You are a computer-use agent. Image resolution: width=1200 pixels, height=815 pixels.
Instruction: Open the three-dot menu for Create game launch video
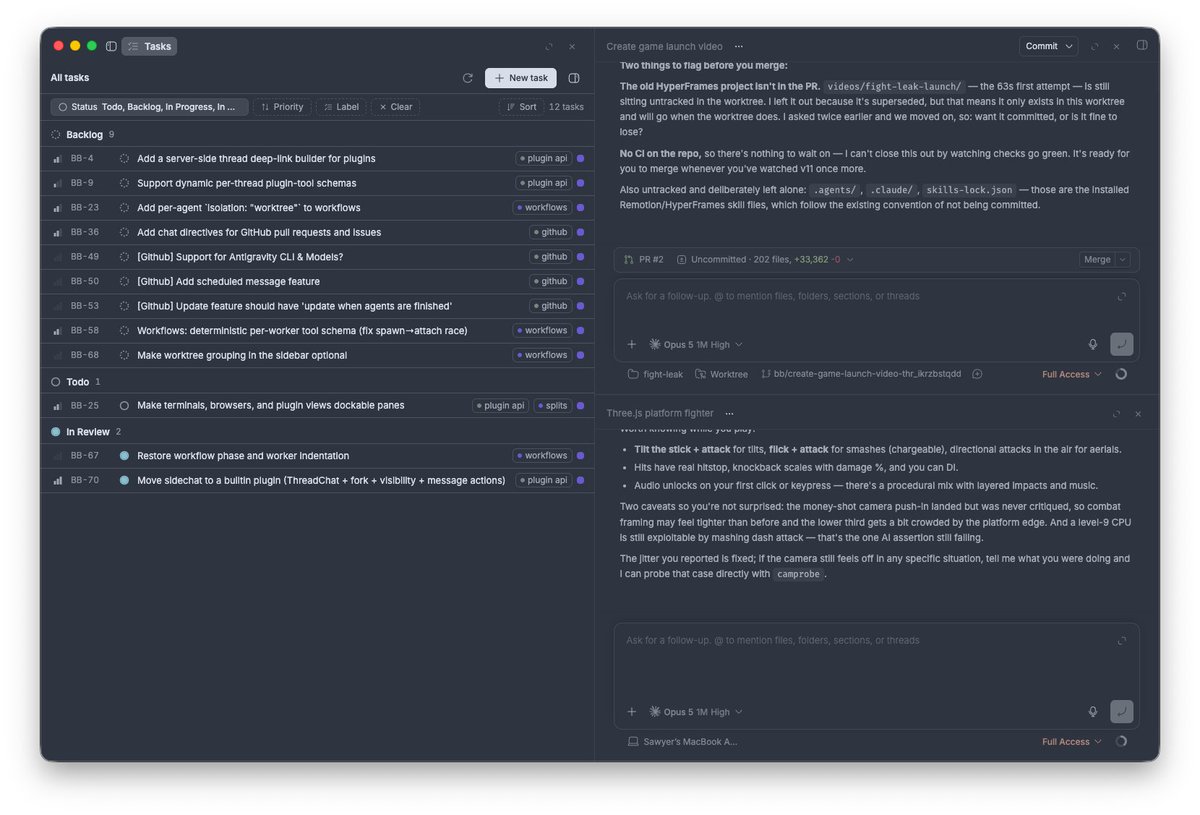pos(739,46)
